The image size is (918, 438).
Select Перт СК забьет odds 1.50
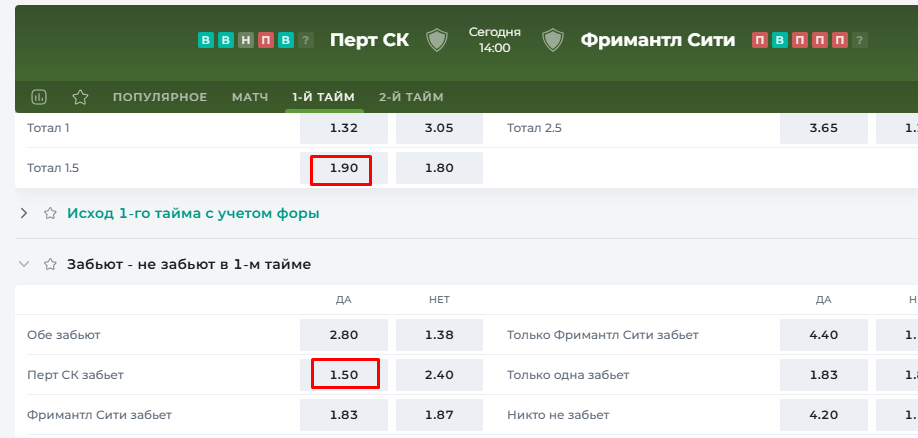[x=344, y=375]
